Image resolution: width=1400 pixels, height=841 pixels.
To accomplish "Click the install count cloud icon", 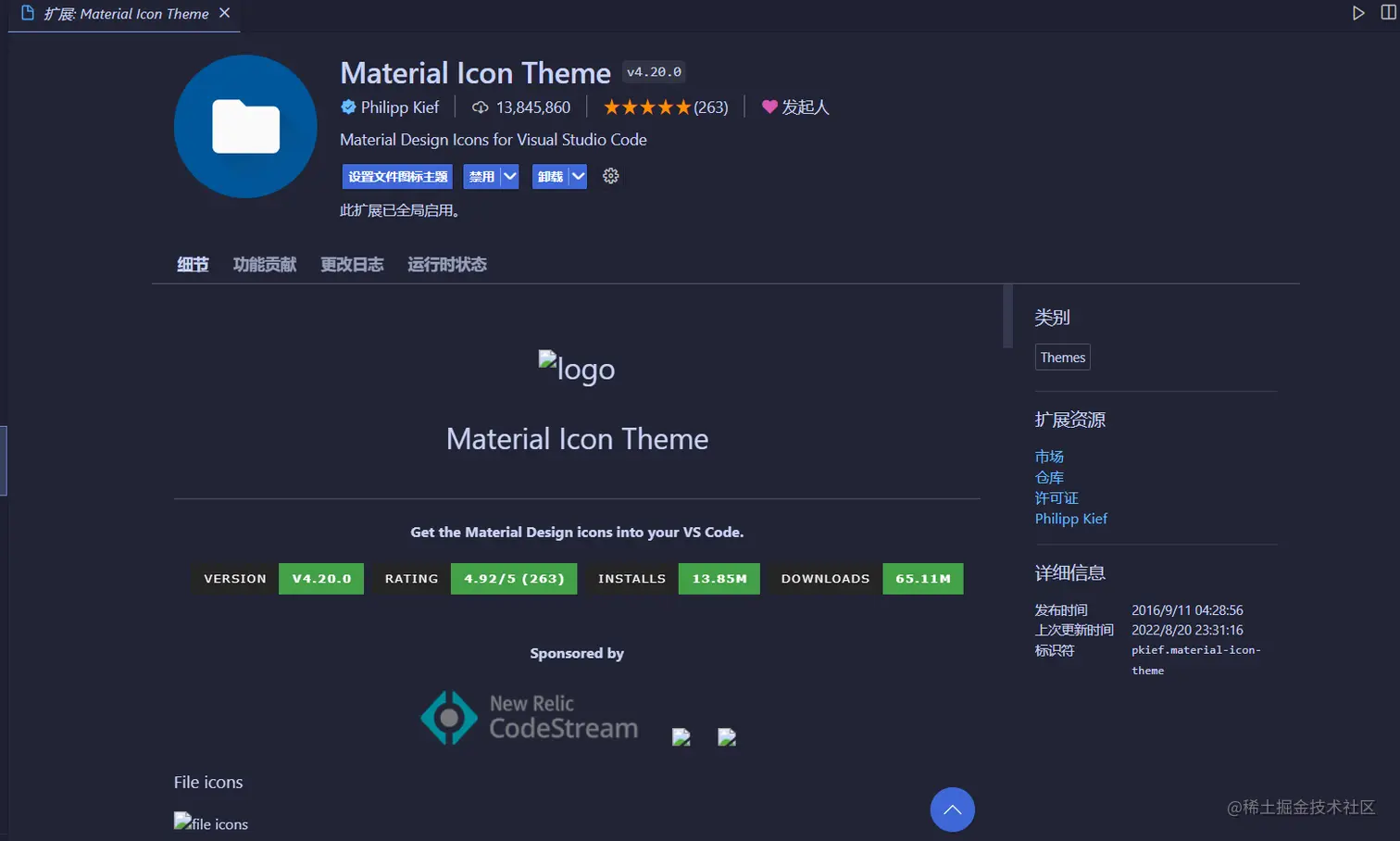I will point(481,107).
